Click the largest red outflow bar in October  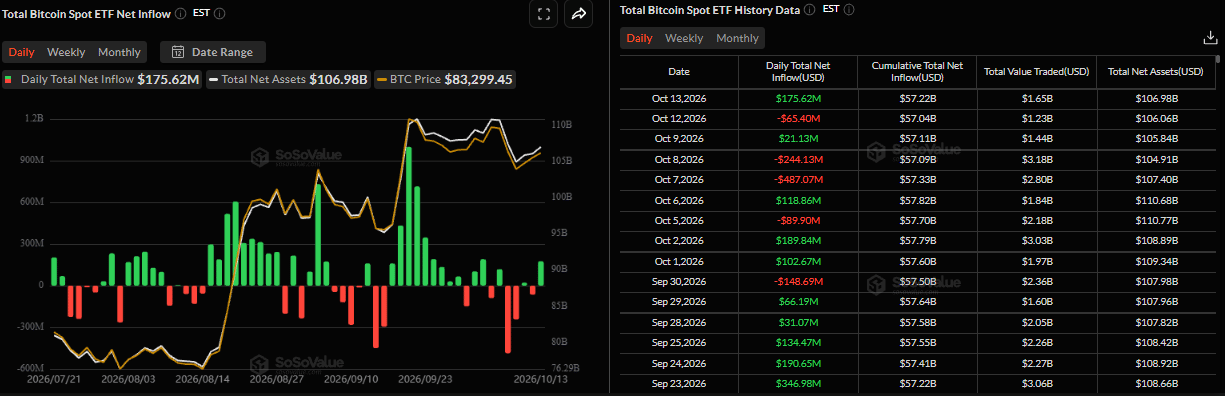[508, 319]
